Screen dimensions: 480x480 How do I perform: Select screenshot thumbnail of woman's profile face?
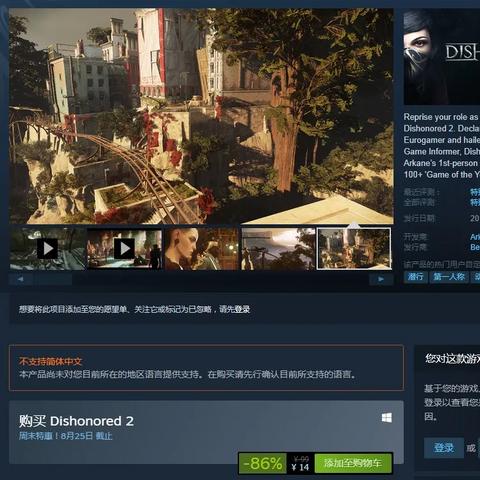(x=201, y=249)
